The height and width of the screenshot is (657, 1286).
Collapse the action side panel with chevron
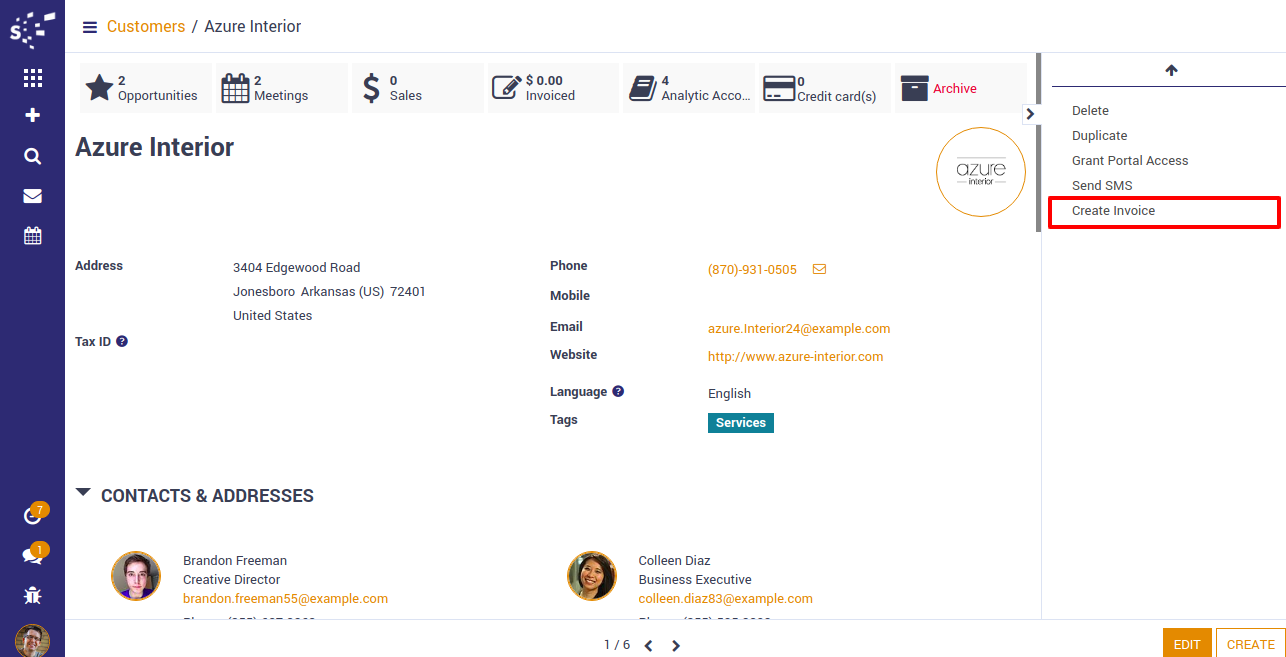[x=1030, y=114]
